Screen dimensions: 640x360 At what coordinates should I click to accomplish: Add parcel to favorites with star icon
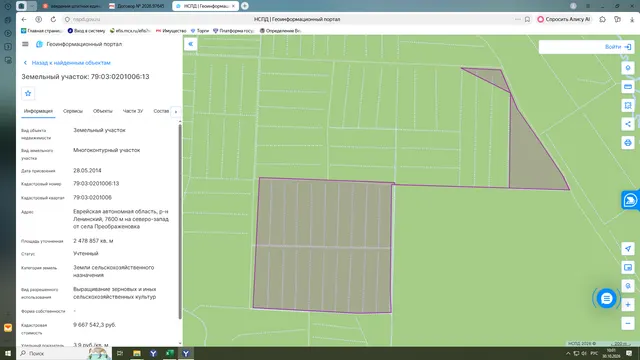(28, 93)
